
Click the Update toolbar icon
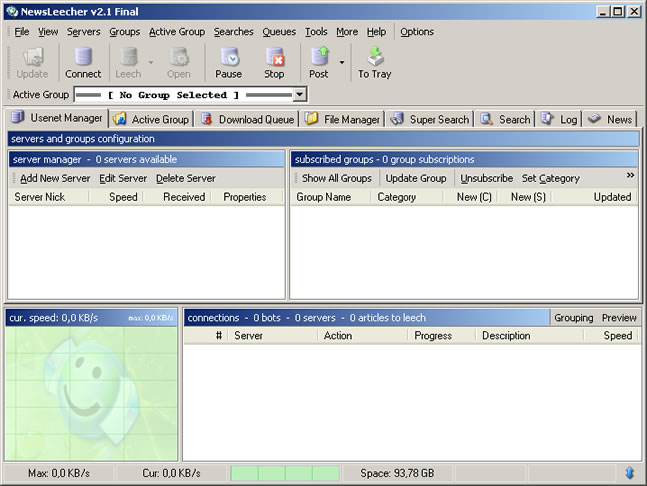pos(33,57)
